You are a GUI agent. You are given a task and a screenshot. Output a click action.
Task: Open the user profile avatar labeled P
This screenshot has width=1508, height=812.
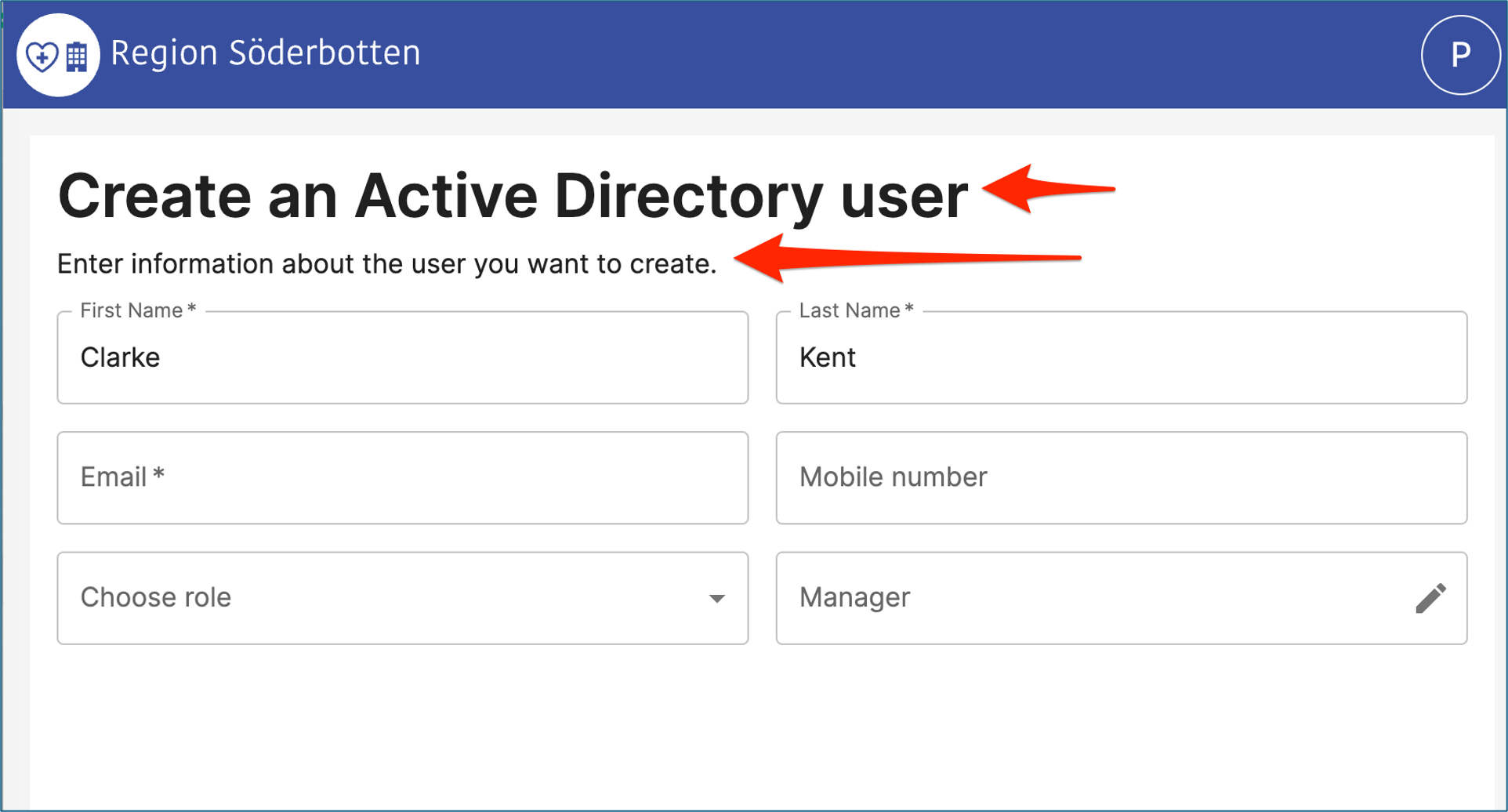[x=1459, y=55]
